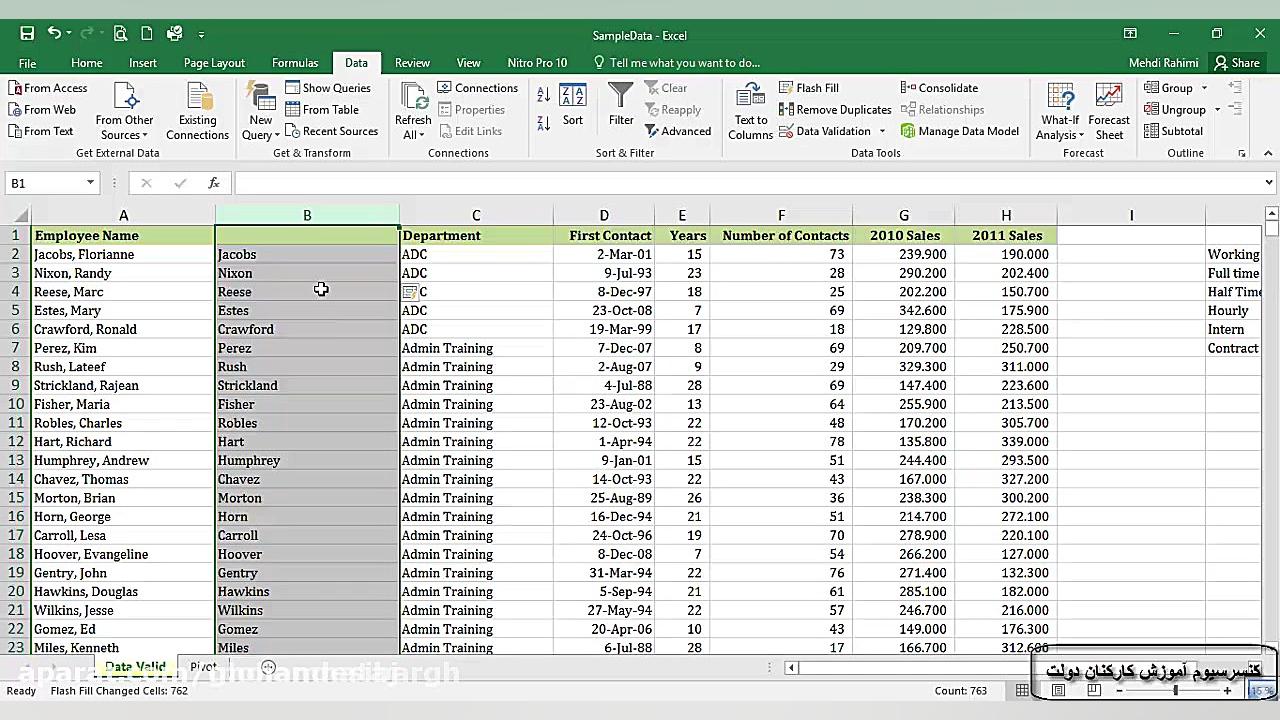
Task: Open the Text to Columns tool
Action: point(750,111)
